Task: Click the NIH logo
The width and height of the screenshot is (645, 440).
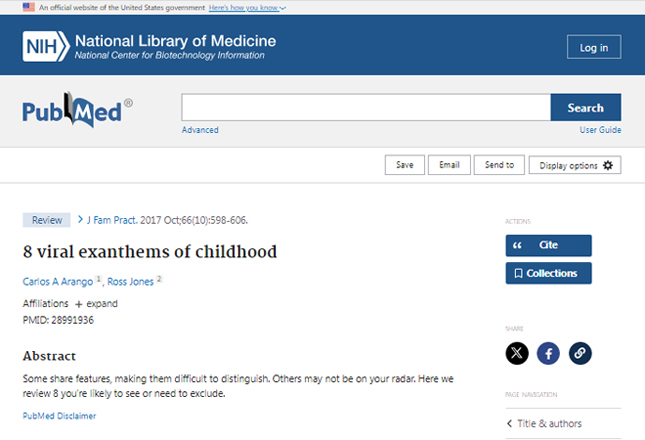Action: [46, 46]
